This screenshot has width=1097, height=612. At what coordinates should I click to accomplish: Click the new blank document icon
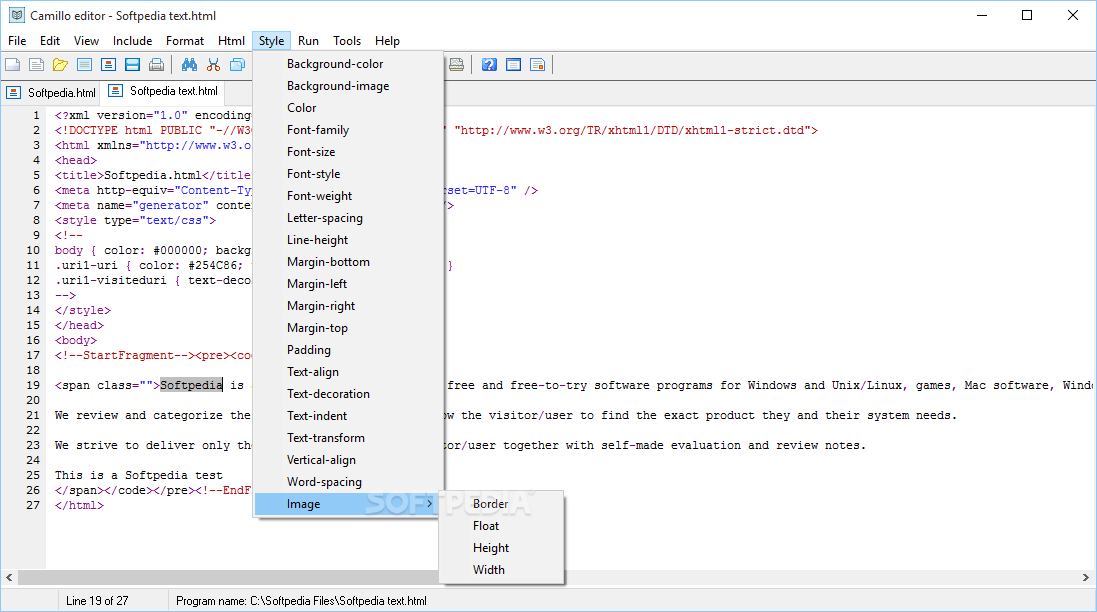point(13,65)
